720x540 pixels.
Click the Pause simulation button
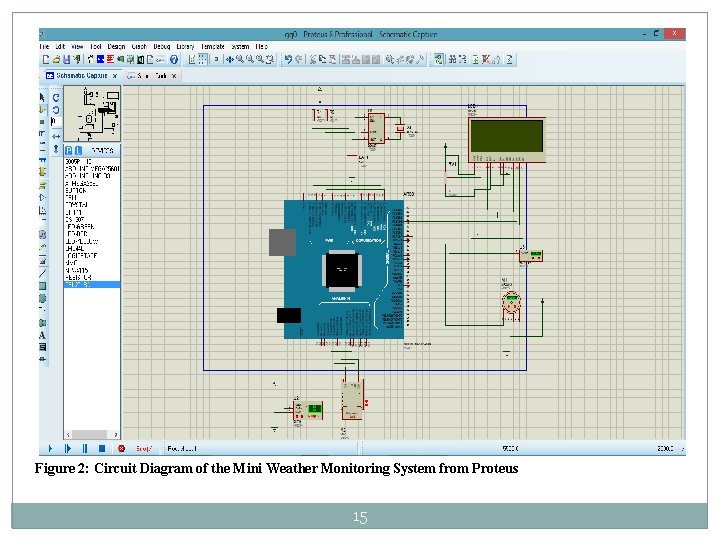[85, 449]
